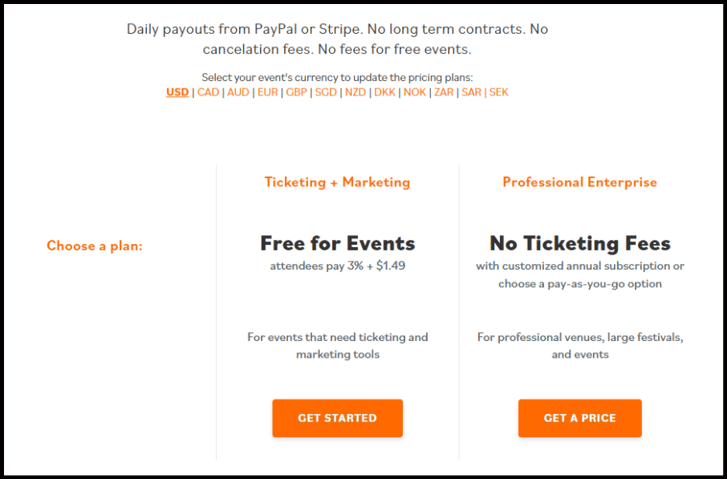Viewport: 727px width, 479px height.
Task: Show pricing in ZAR
Action: pos(443,92)
